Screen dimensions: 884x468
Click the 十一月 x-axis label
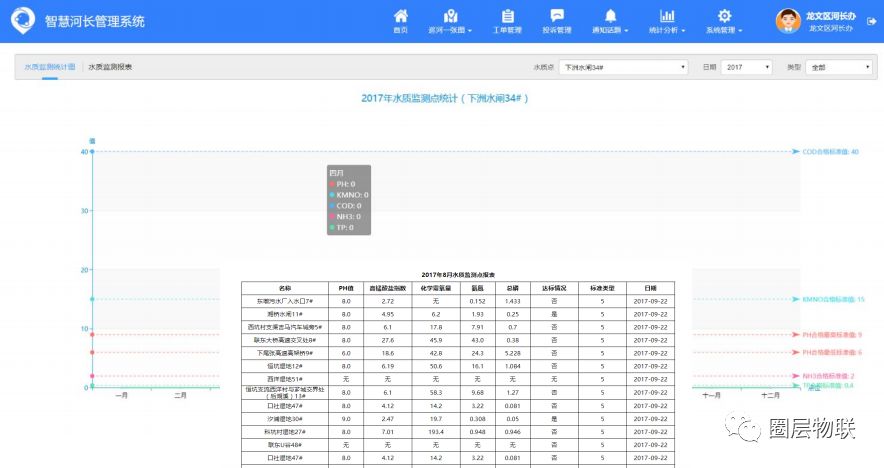(711, 395)
